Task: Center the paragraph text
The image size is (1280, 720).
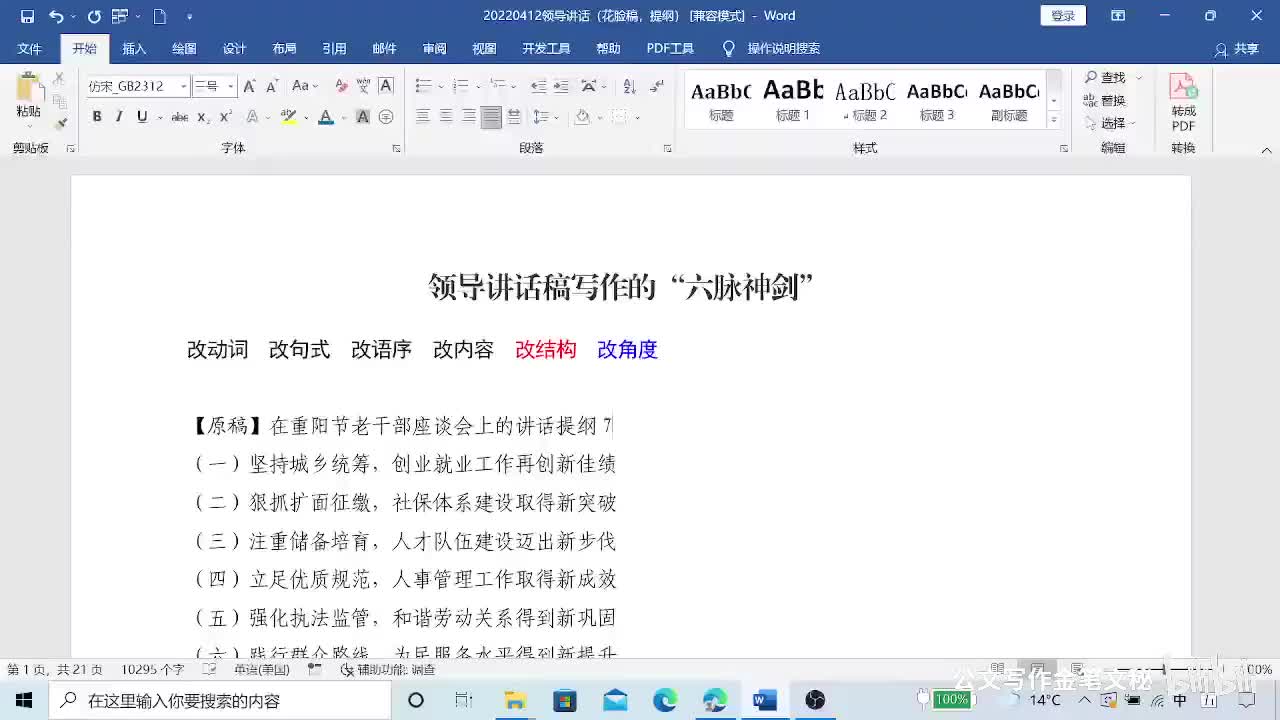Action: [x=446, y=117]
